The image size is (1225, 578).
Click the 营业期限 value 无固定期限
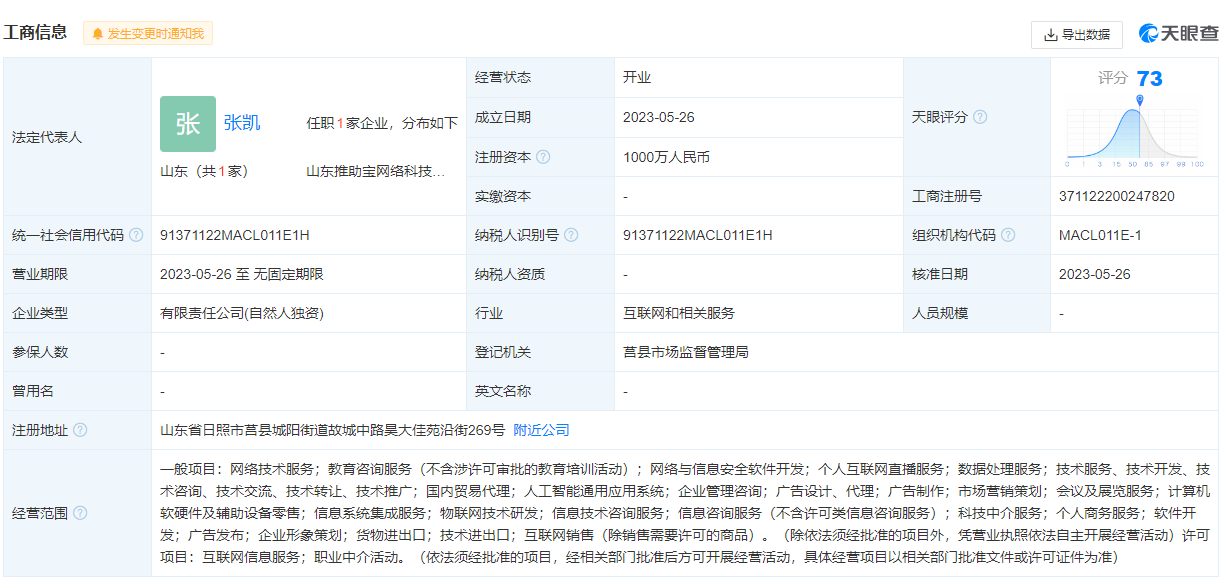click(x=288, y=274)
